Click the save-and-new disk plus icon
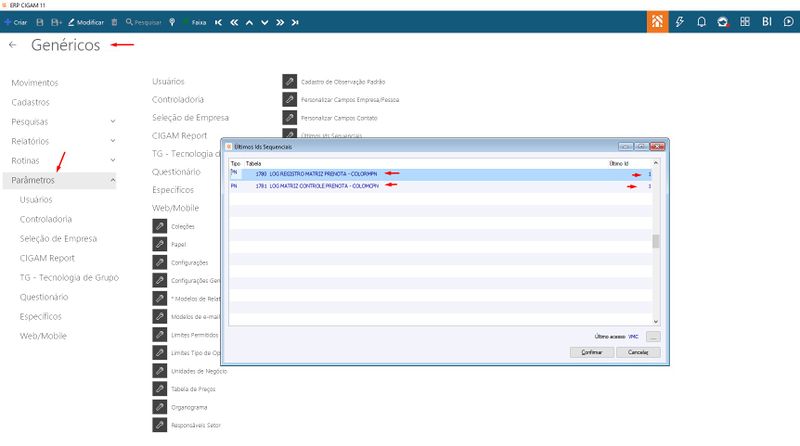The width and height of the screenshot is (800, 446). (x=56, y=22)
